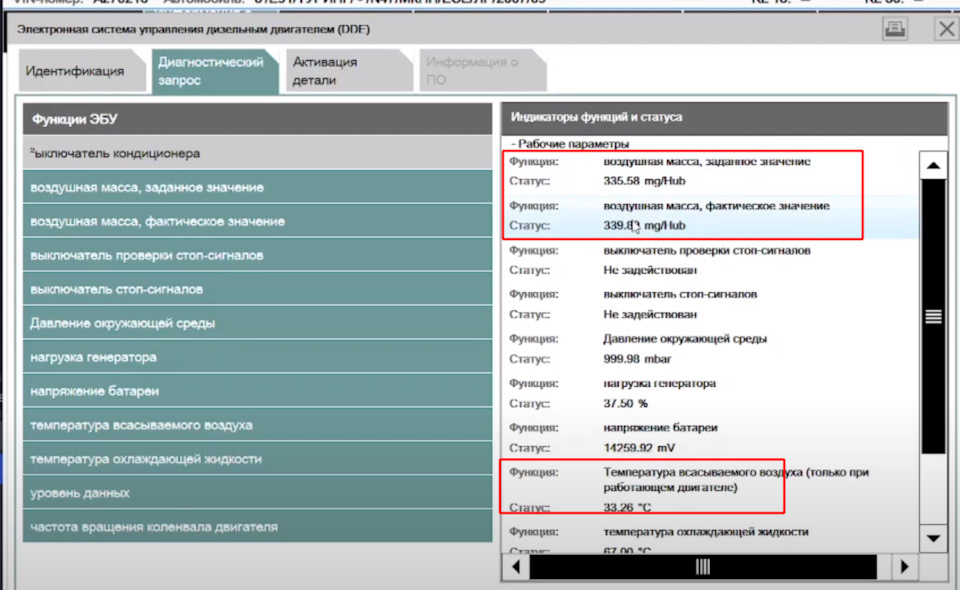Viewport: 960px width, 590px height.
Task: Select частота вращения коленвала двигателя
Action: pyautogui.click(x=257, y=526)
